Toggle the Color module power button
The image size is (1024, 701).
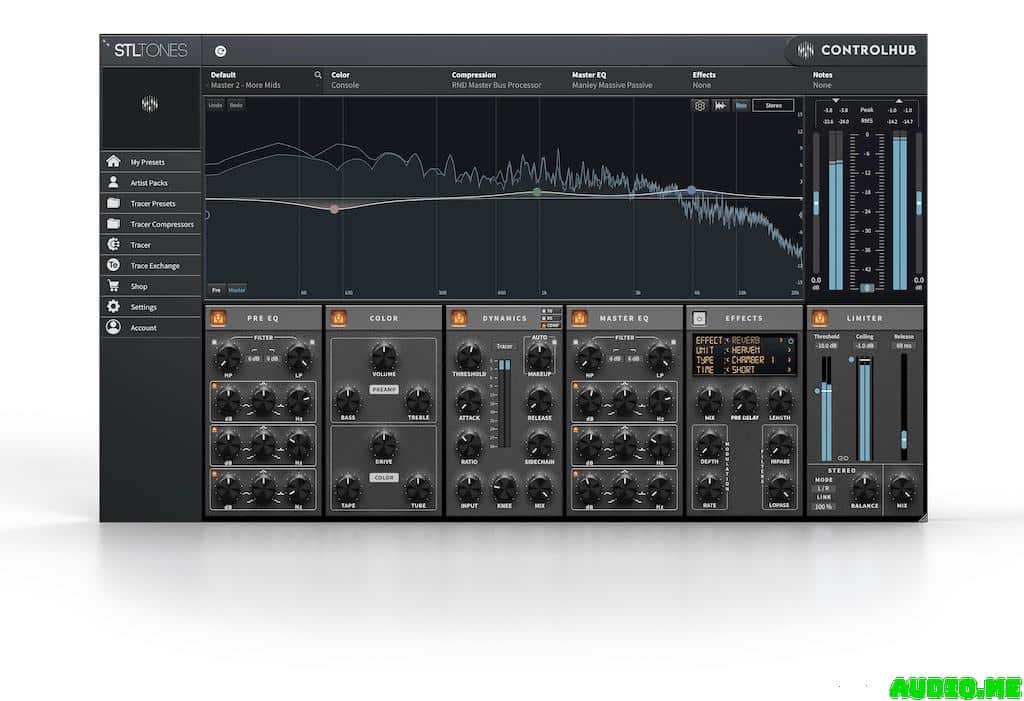pyautogui.click(x=338, y=318)
